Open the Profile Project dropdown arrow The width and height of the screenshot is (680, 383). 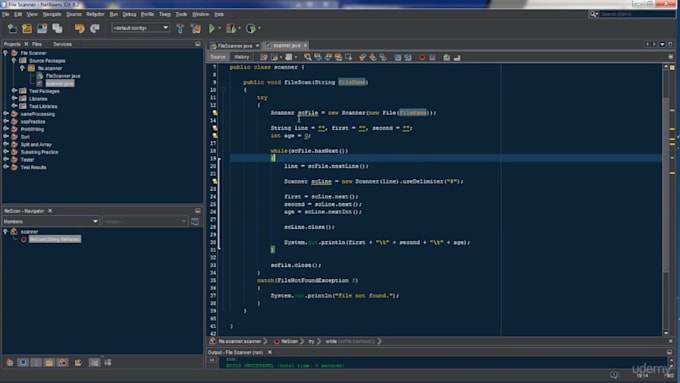tap(259, 29)
